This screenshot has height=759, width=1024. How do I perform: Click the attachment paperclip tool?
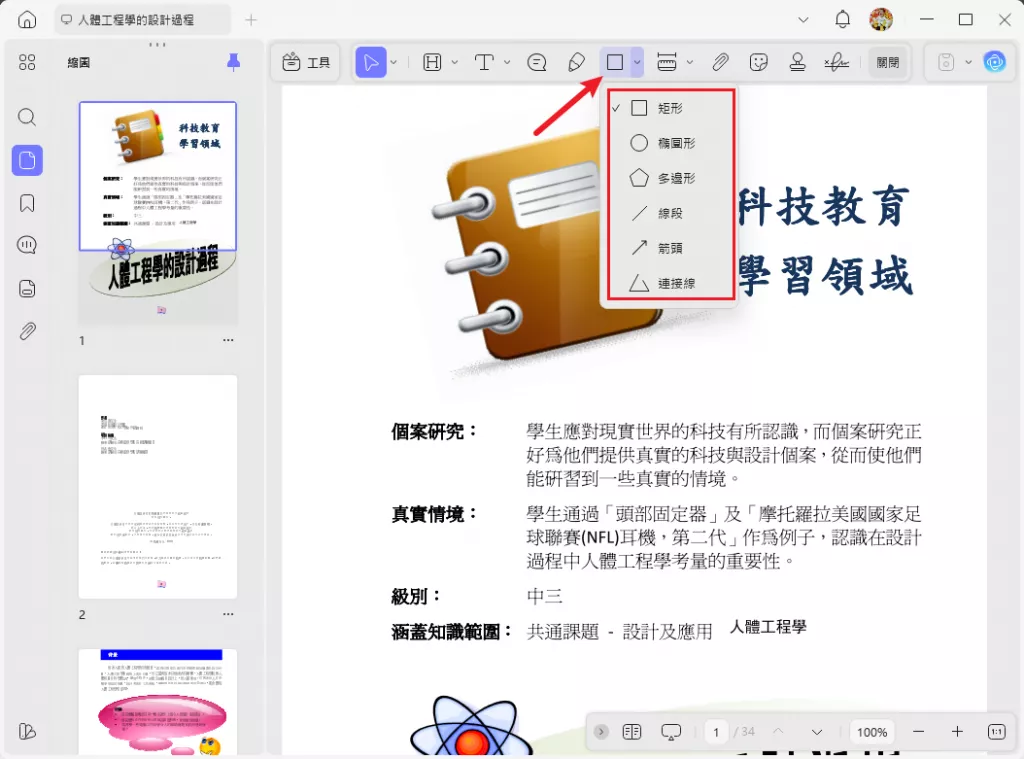719,61
